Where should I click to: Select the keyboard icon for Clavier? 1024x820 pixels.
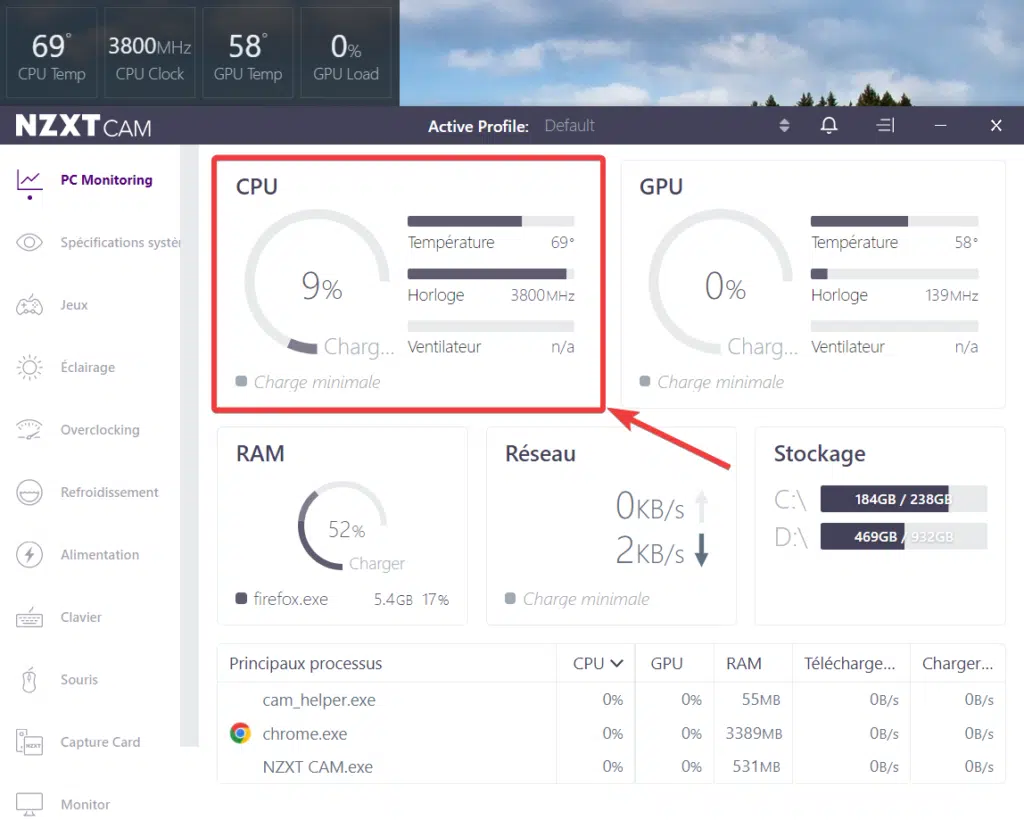[x=29, y=618]
